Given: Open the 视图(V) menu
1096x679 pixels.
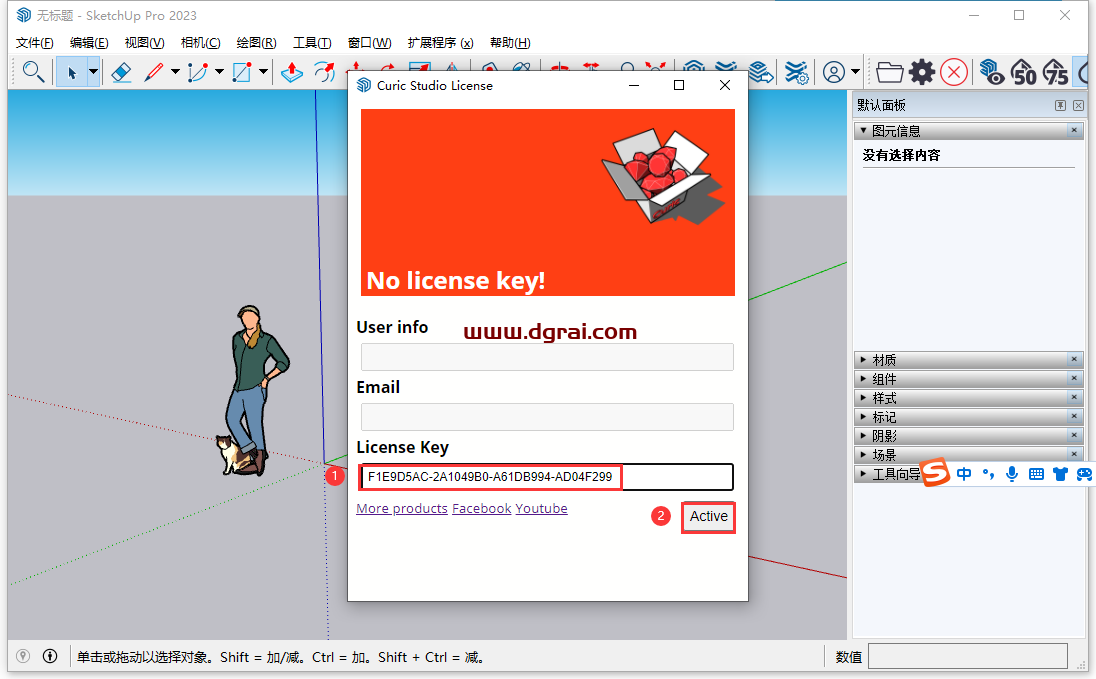Looking at the screenshot, I should (x=144, y=43).
